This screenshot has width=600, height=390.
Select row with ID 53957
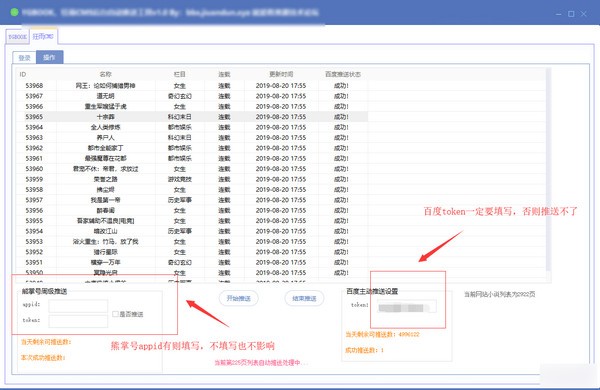point(192,200)
